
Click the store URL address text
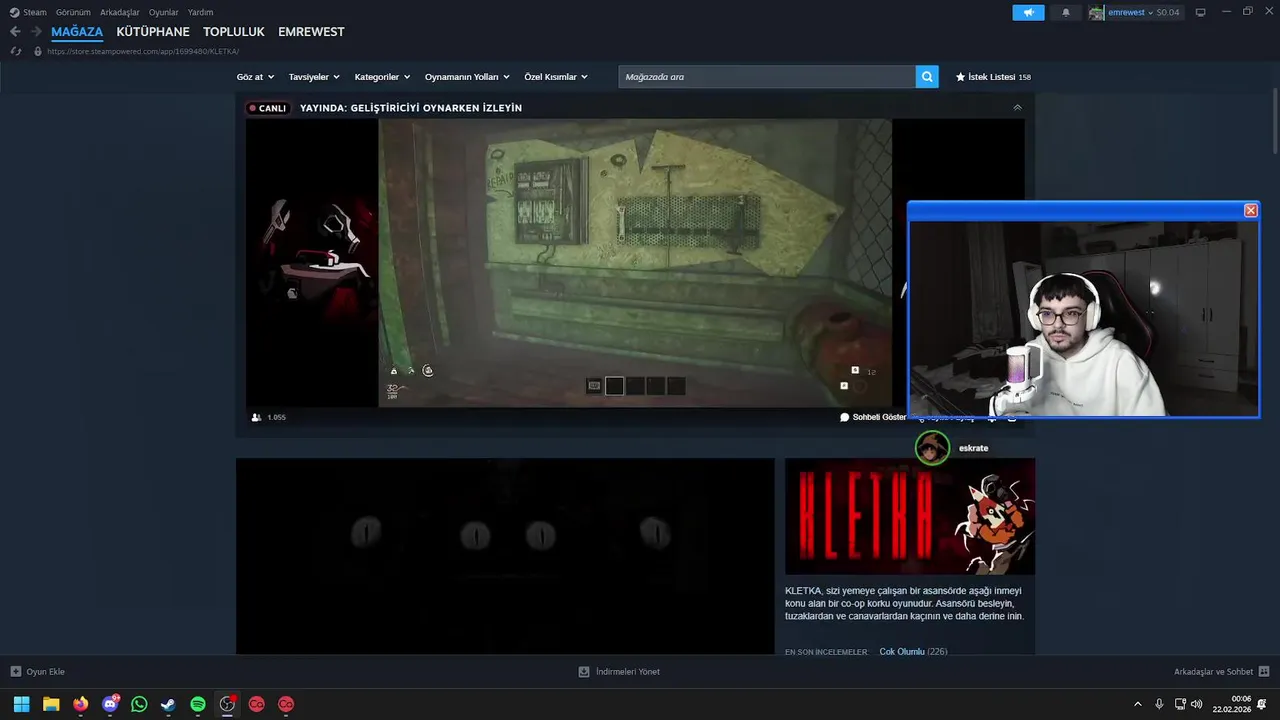(143, 51)
